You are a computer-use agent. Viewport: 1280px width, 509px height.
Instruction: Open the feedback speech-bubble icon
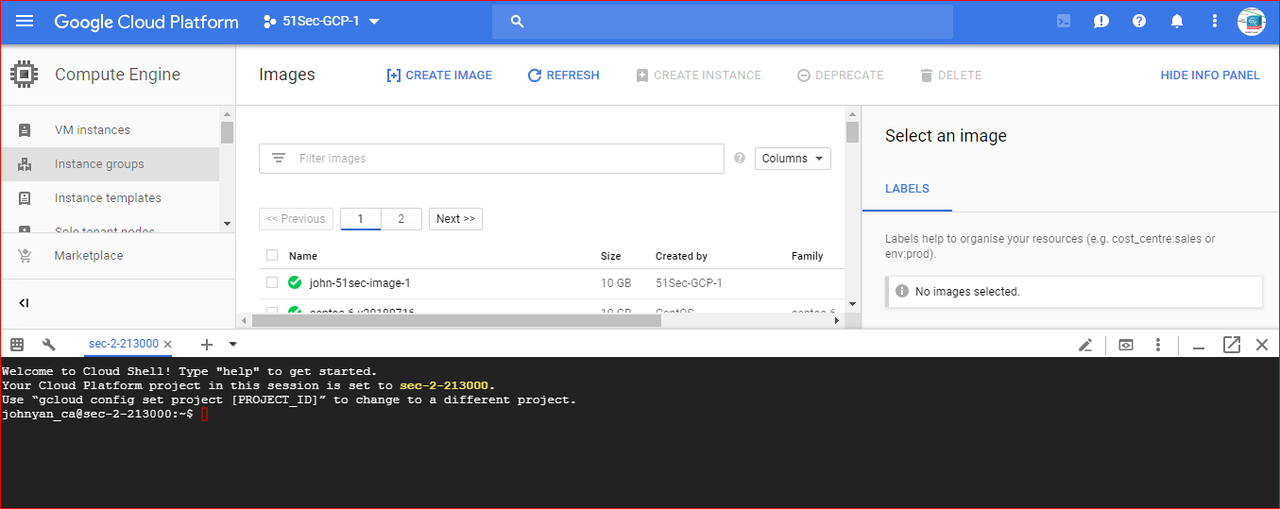[x=1101, y=21]
